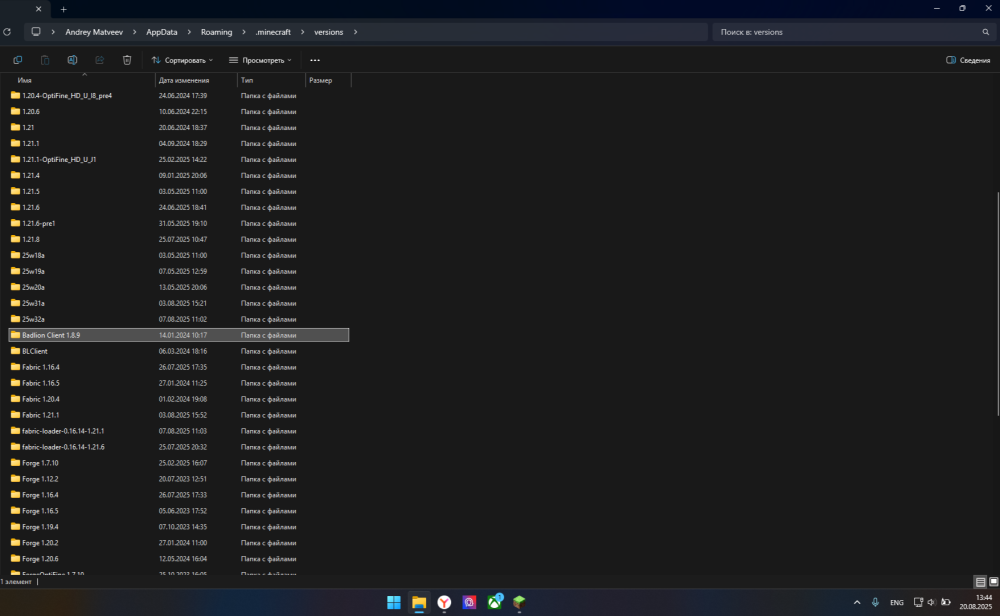Open the purple app icon on taskbar
This screenshot has height=616, width=1000.
coord(469,602)
